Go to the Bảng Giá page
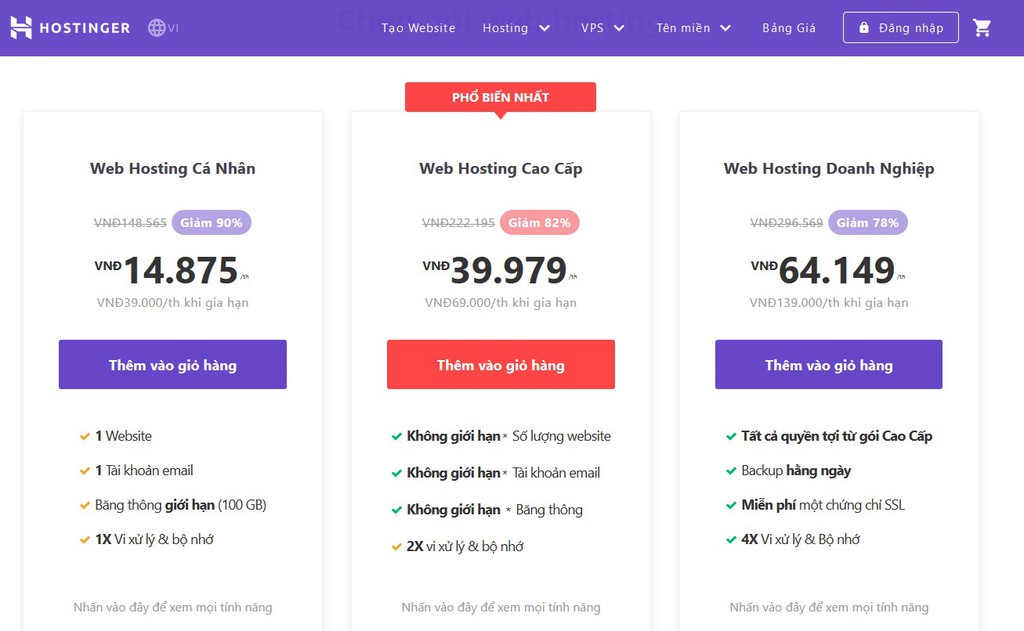 pyautogui.click(x=789, y=28)
